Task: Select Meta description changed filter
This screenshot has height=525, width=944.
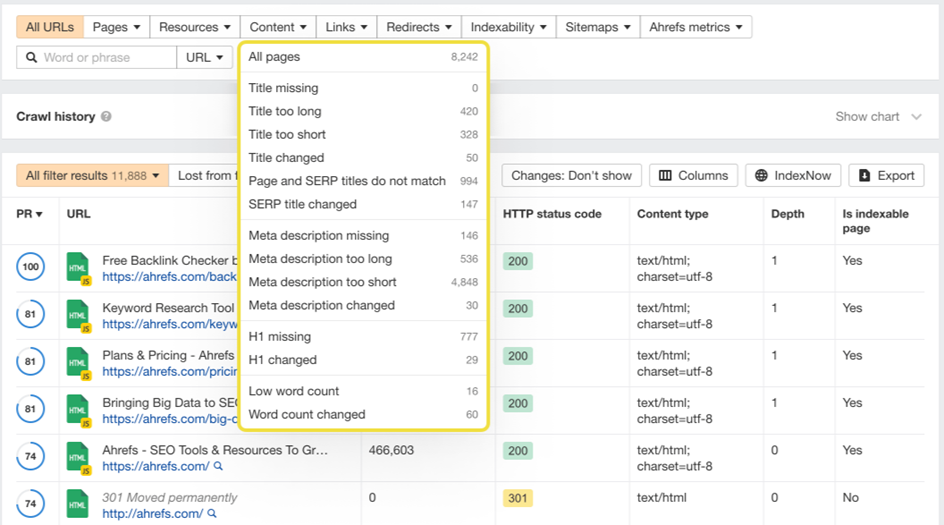Action: click(x=363, y=305)
